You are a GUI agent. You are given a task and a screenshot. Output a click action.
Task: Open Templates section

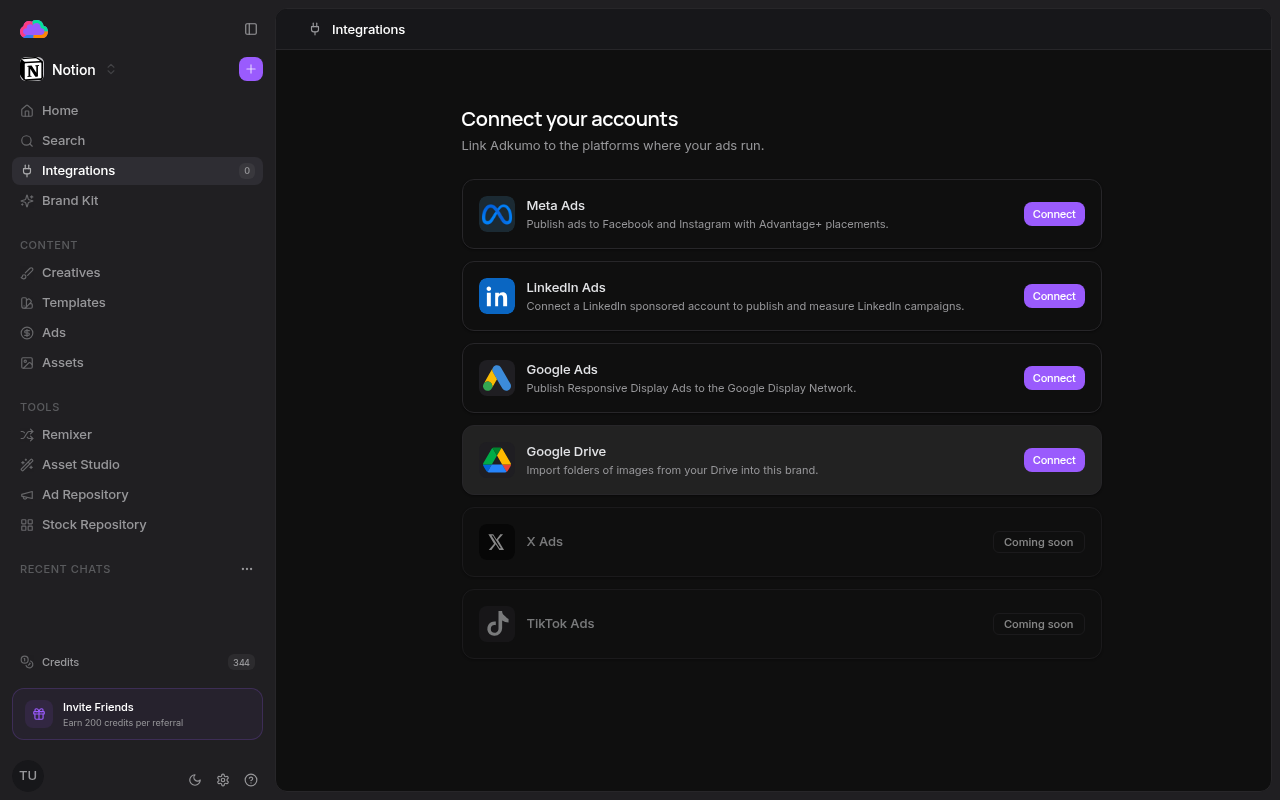137,303
